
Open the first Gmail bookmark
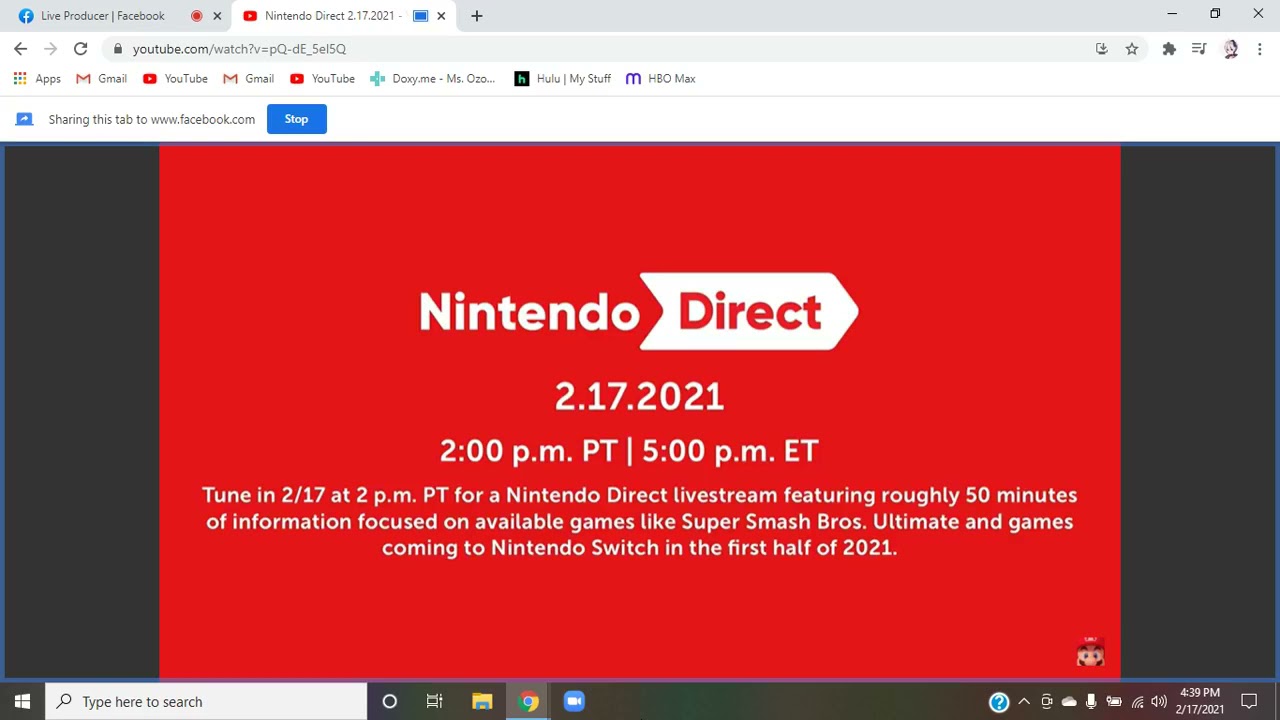click(x=102, y=78)
